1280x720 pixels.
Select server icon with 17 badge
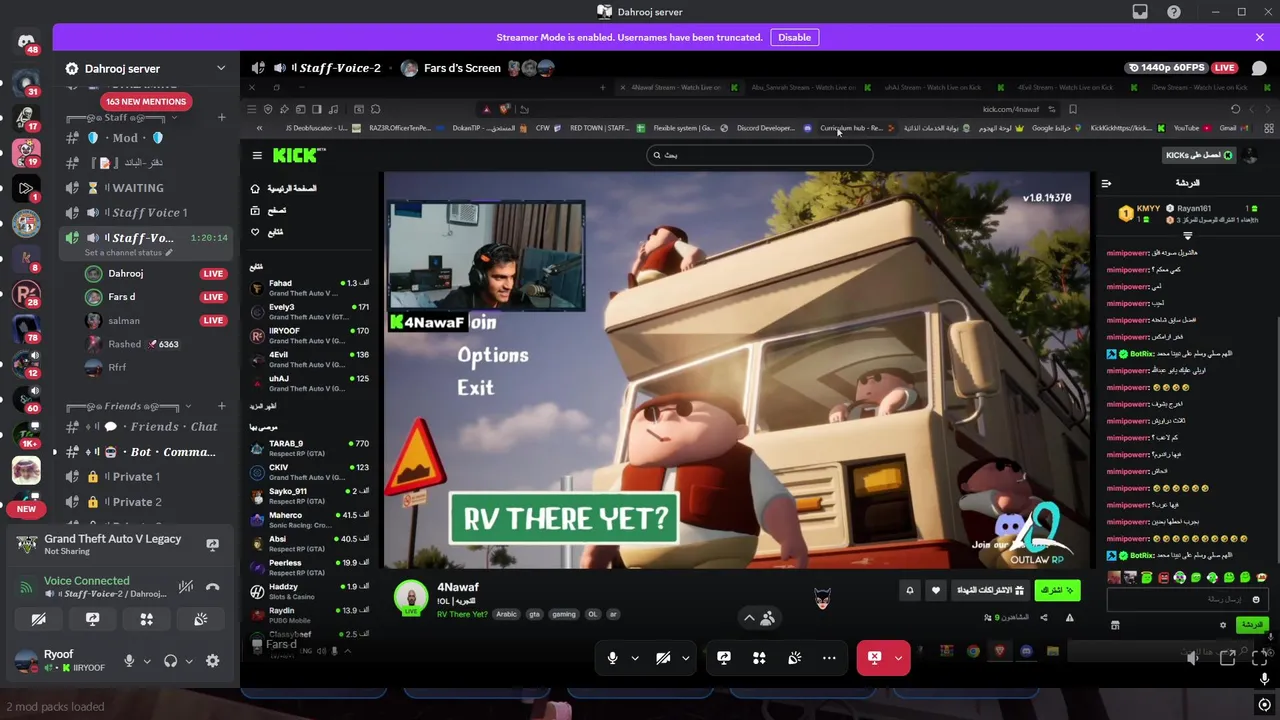coord(26,118)
